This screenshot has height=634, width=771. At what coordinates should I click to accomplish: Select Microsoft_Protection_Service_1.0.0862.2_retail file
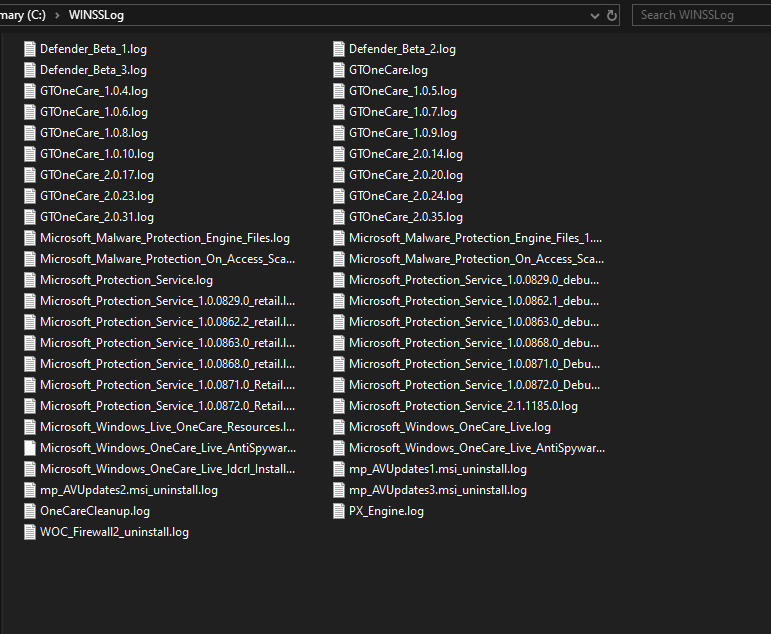pos(160,322)
